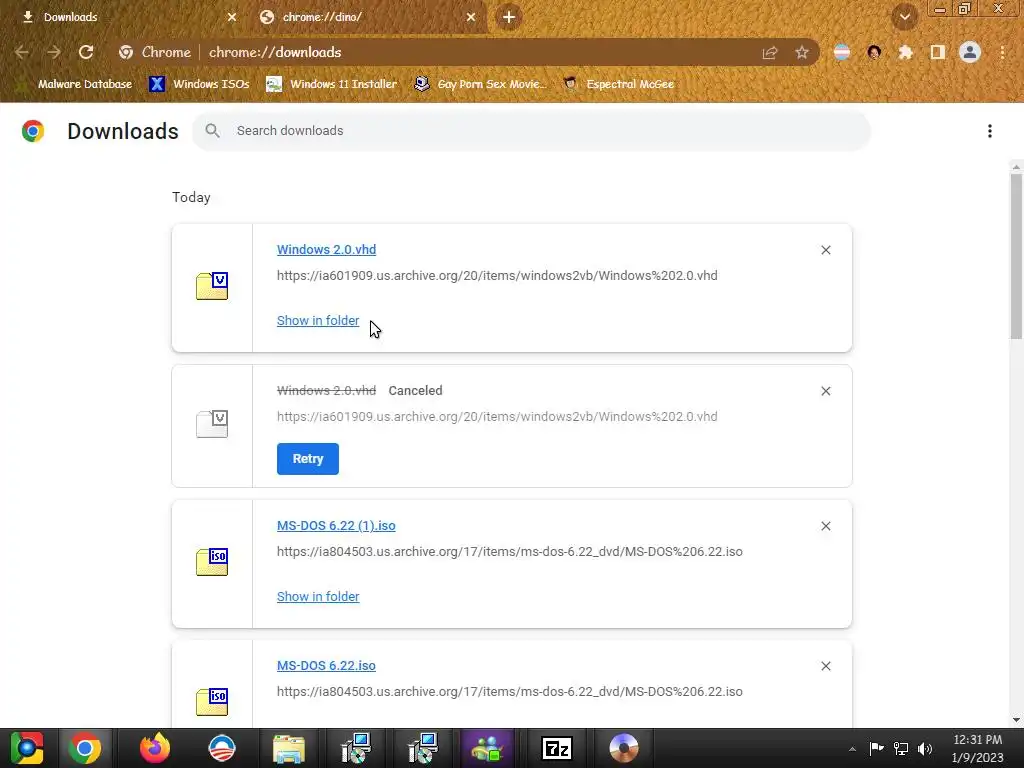Open the tab search dropdown arrow
The height and width of the screenshot is (768, 1024).
[905, 17]
